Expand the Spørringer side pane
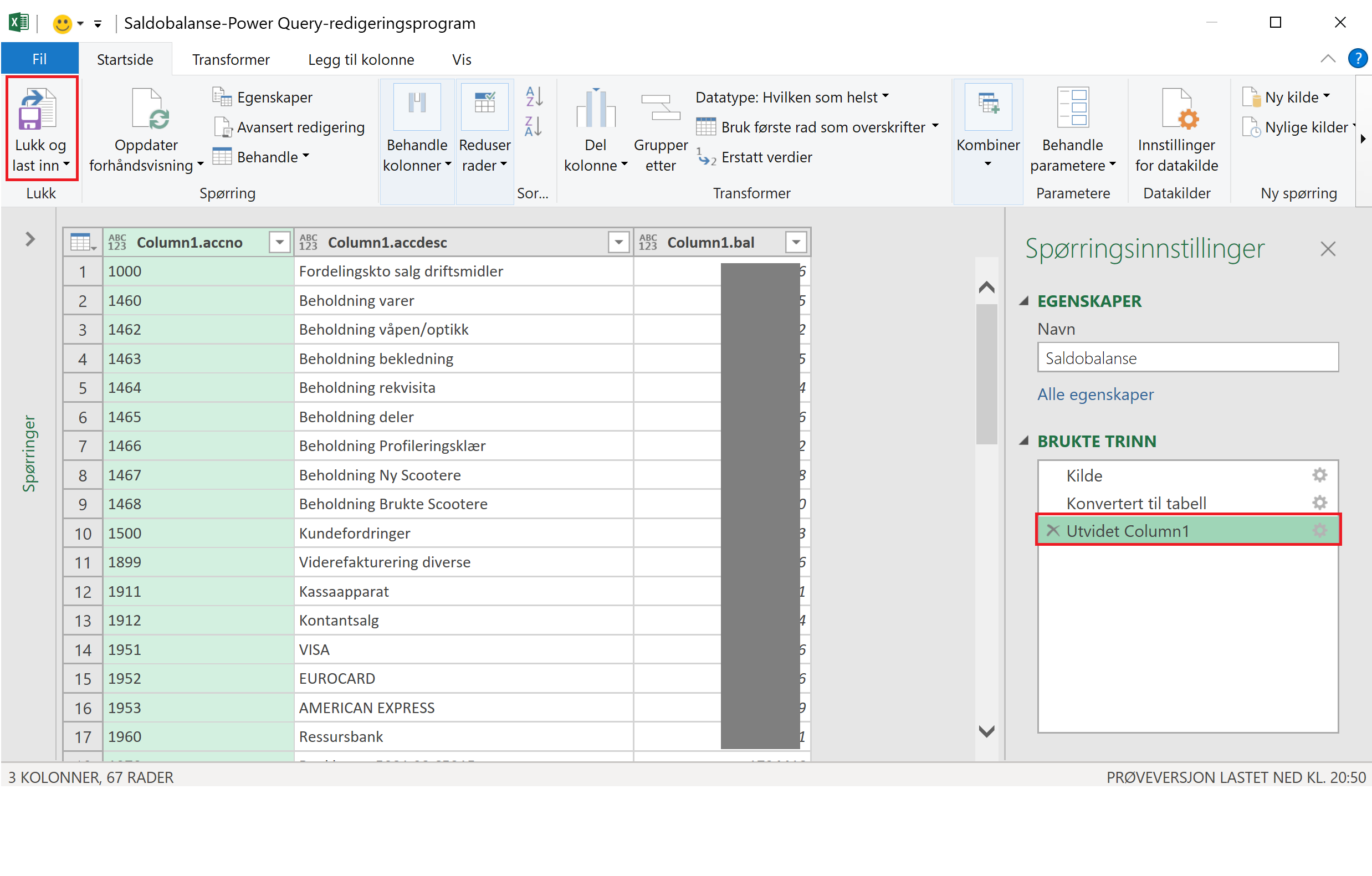Screen dimensions: 1372x876 [30, 239]
